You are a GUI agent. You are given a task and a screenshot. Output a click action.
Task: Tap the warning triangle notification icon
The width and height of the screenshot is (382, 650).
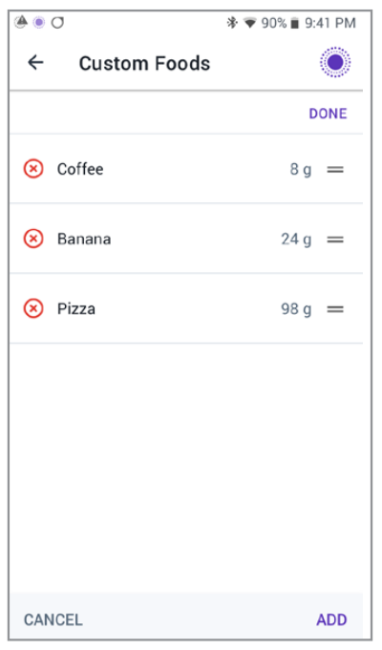[21, 22]
